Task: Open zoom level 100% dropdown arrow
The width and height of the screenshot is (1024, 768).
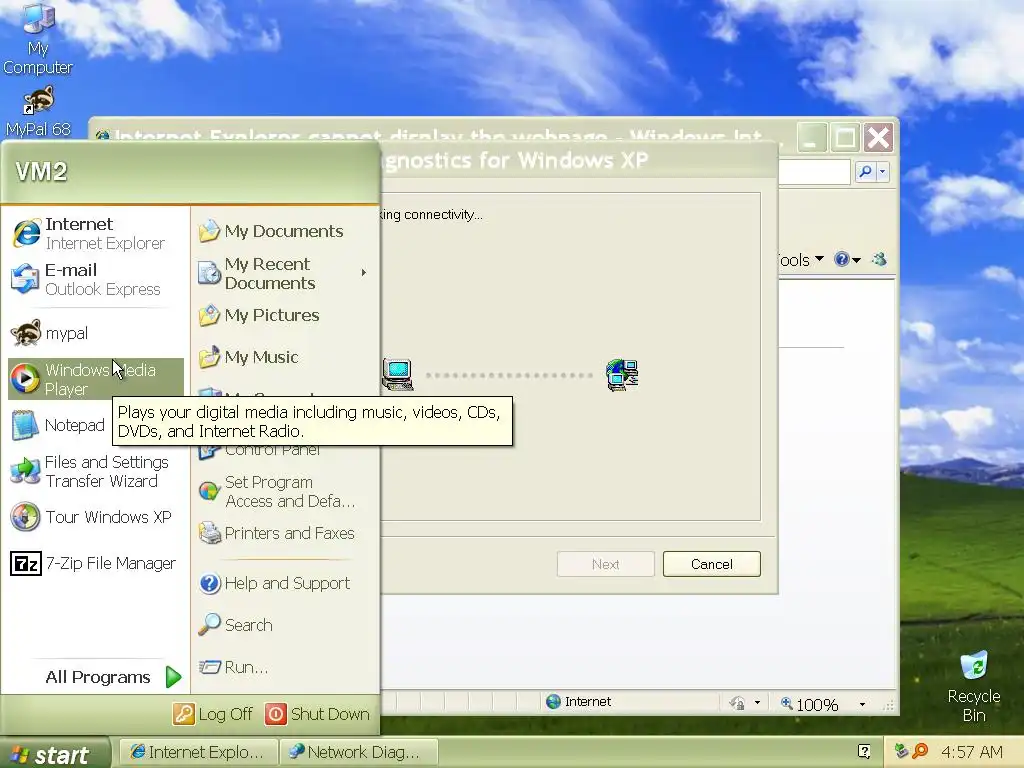Action: click(x=862, y=705)
